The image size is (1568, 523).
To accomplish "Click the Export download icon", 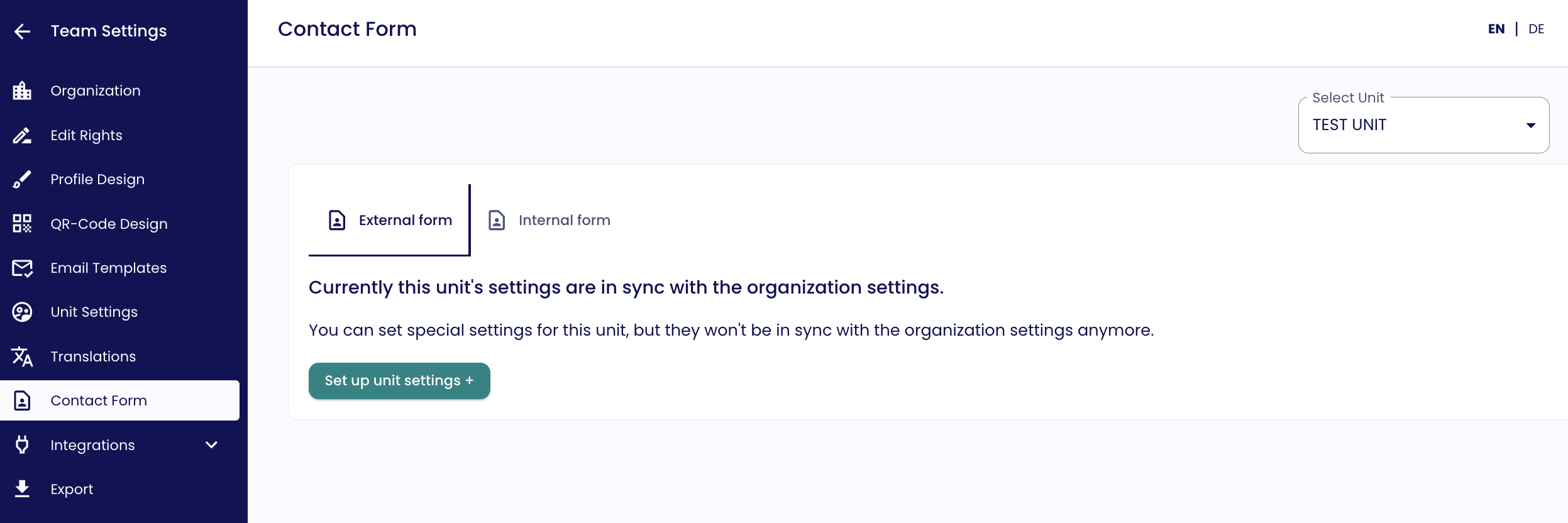I will pyautogui.click(x=22, y=488).
